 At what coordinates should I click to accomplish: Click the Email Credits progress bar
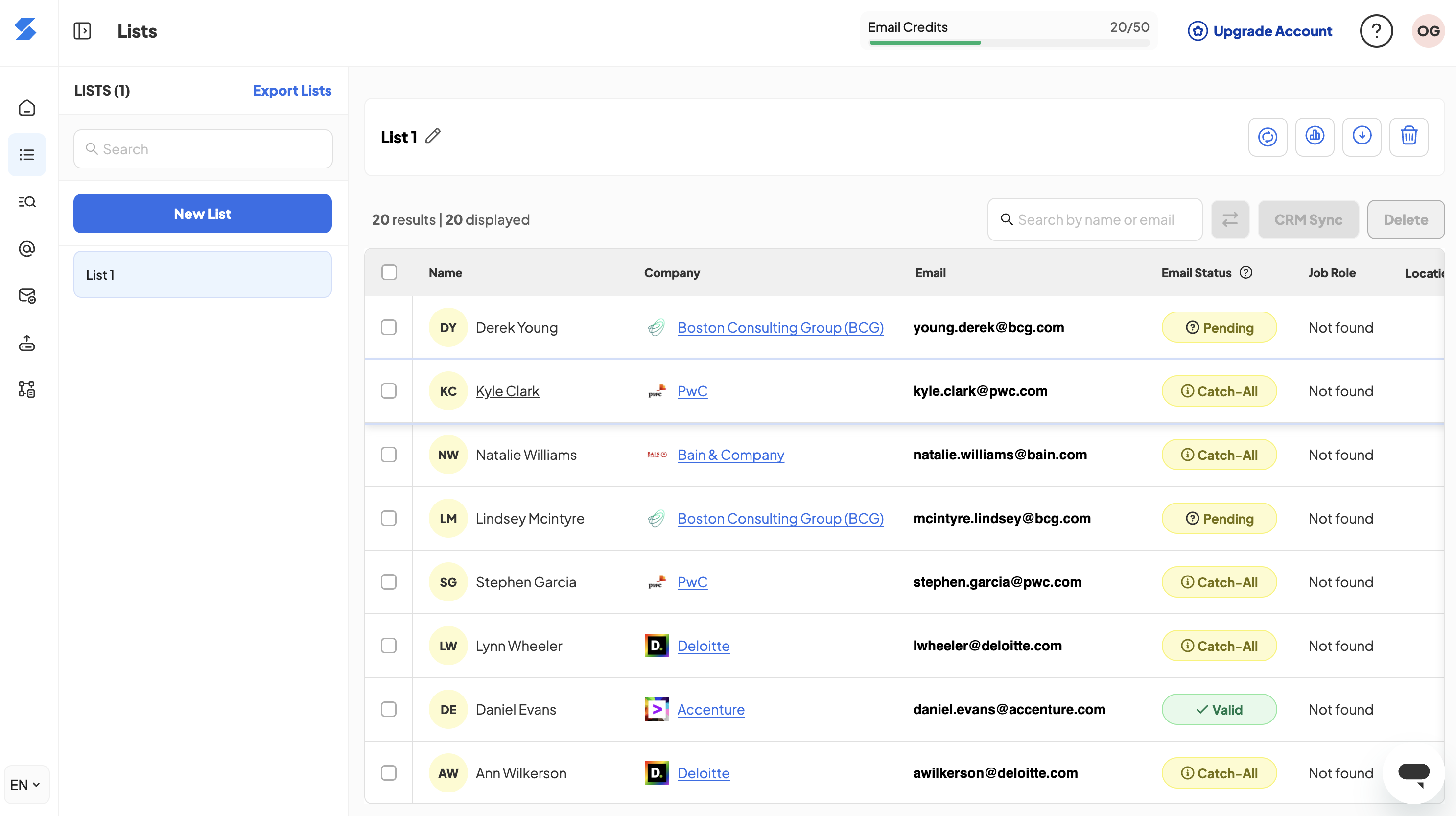point(1009,43)
